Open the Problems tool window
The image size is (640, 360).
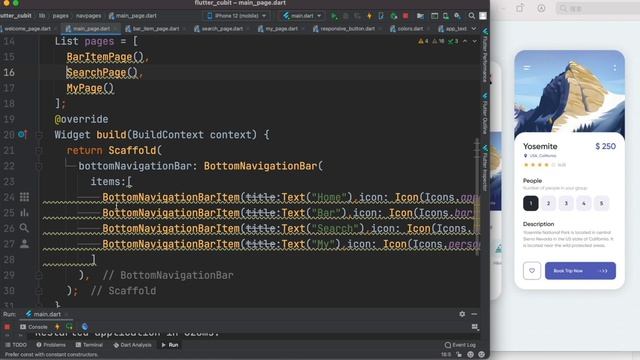(51, 345)
